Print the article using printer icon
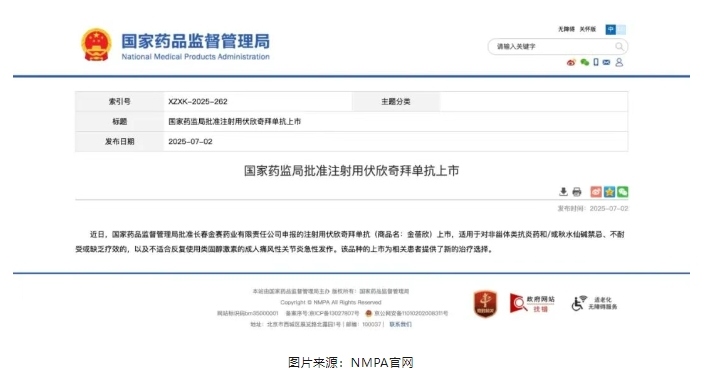Viewport: 707px width, 390px height. (x=577, y=192)
